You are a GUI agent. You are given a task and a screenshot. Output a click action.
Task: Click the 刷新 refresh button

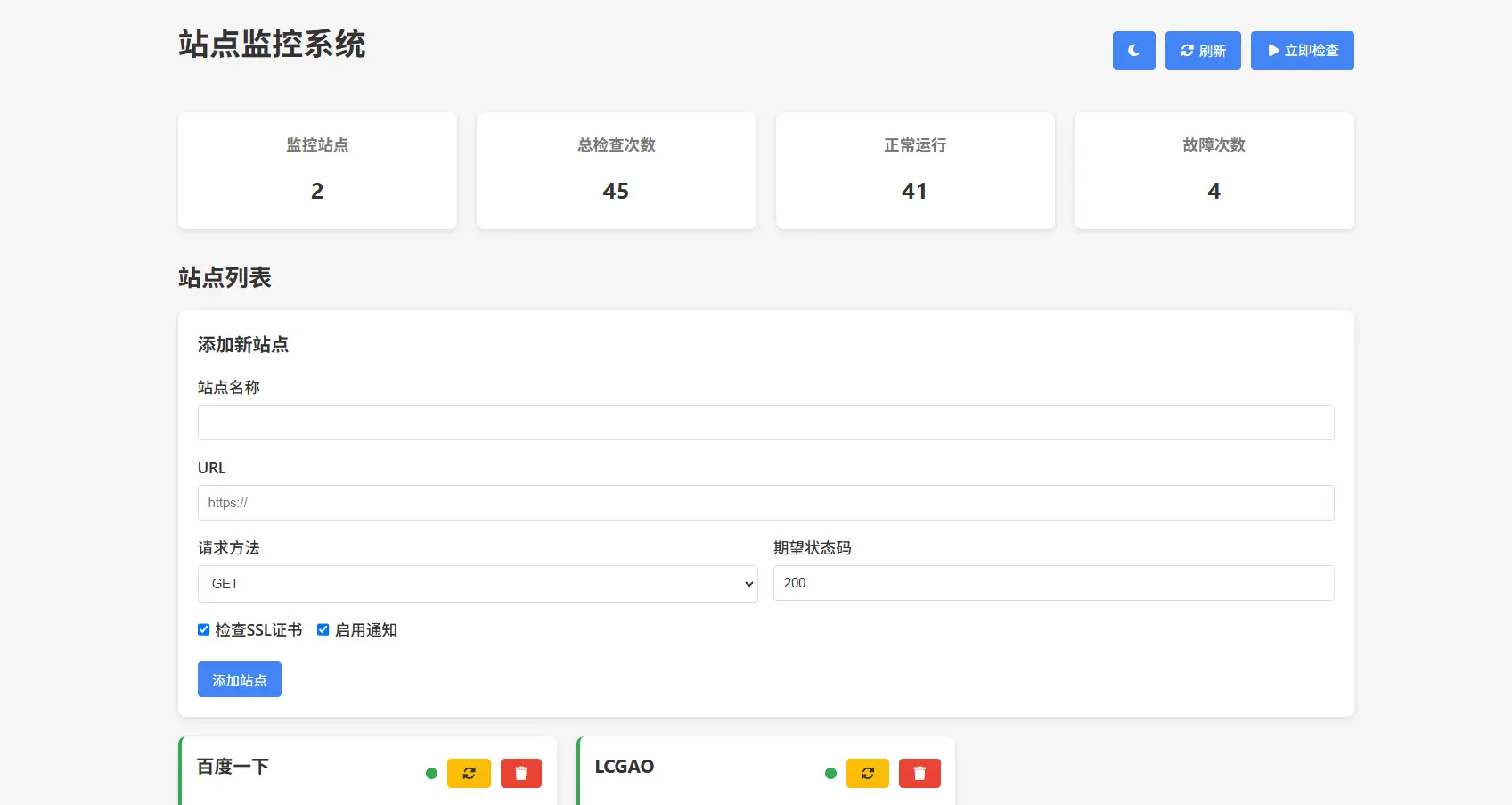(1203, 51)
